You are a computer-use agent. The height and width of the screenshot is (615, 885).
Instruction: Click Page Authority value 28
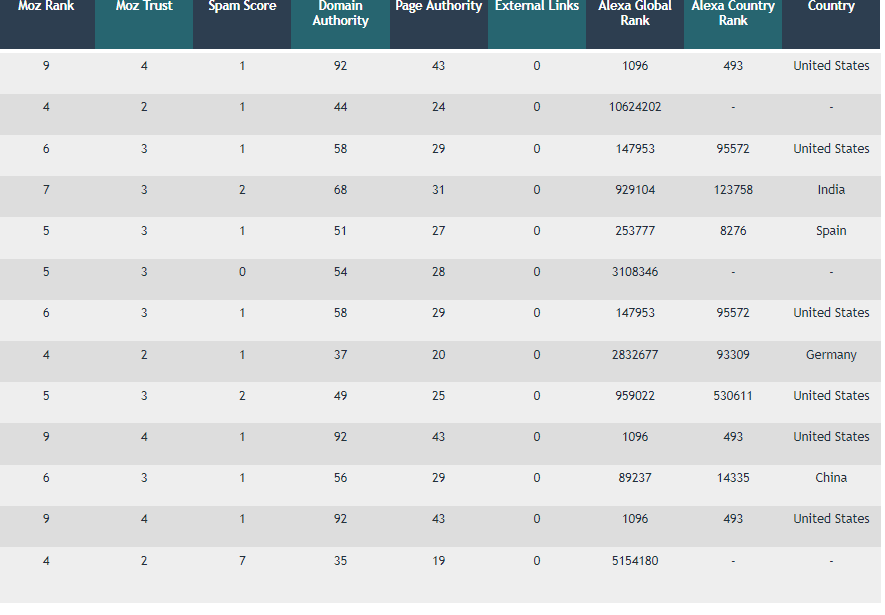tap(439, 273)
